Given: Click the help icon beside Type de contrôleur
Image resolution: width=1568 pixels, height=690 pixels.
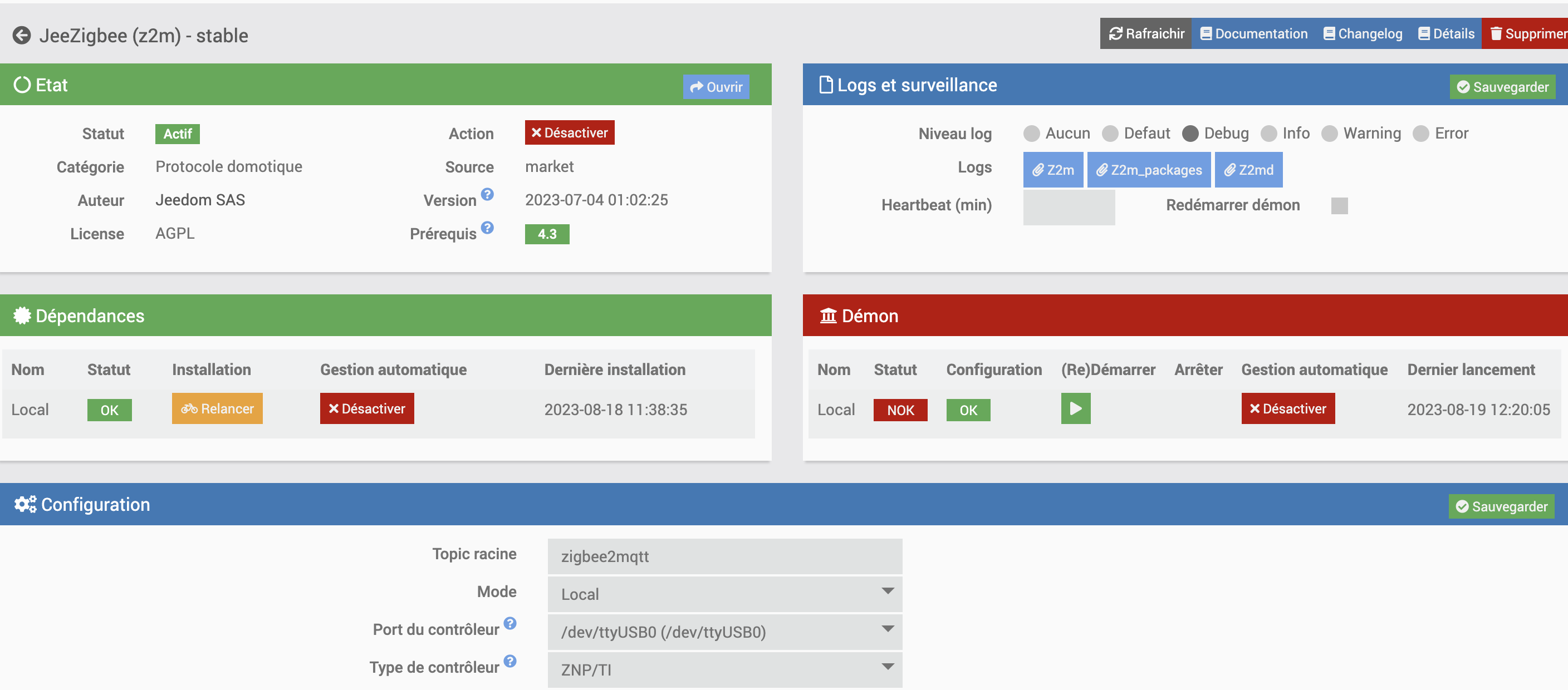Looking at the screenshot, I should [x=510, y=661].
